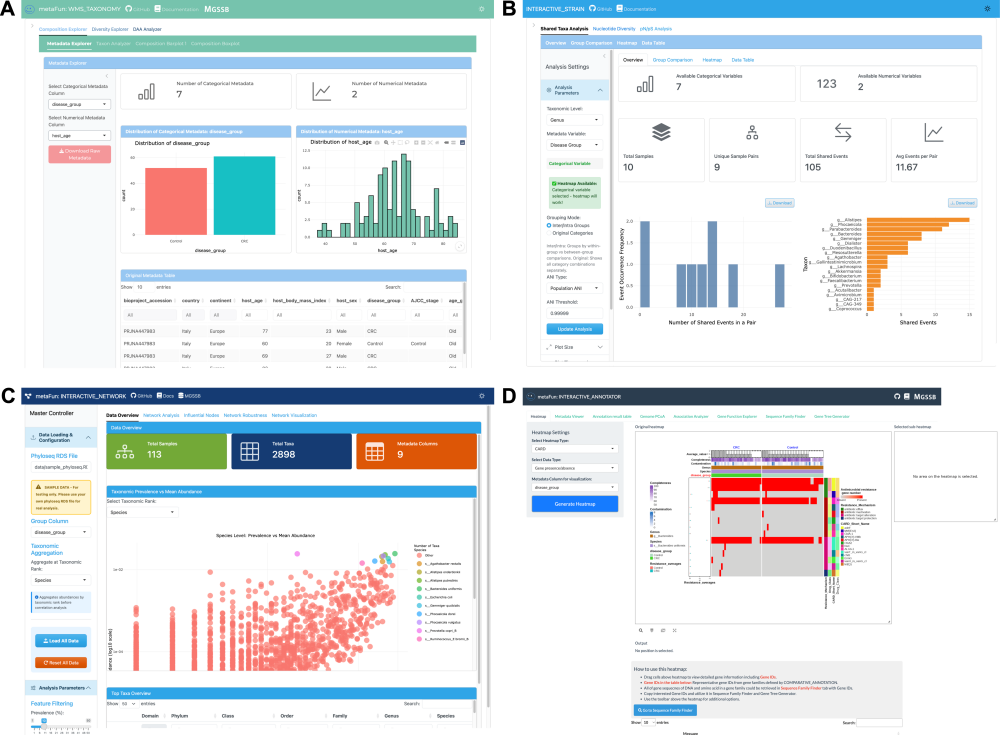This screenshot has width=1000, height=735.
Task: Click ANI Threshold input field
Action: click(x=575, y=313)
